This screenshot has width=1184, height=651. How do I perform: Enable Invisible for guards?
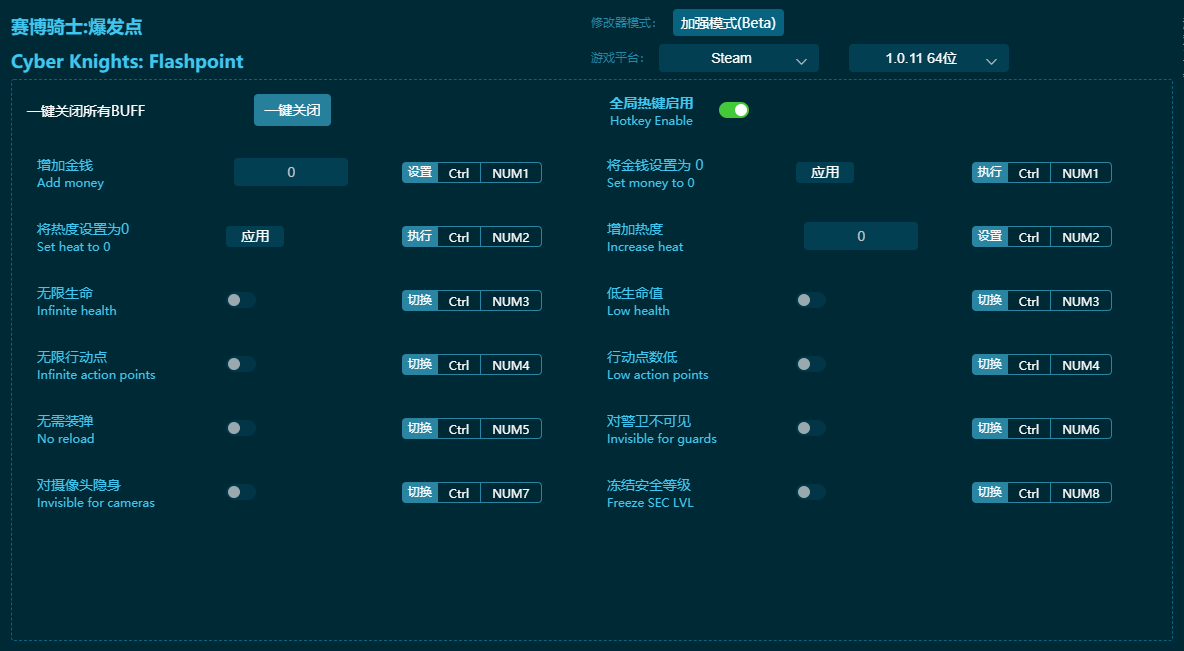(x=810, y=428)
